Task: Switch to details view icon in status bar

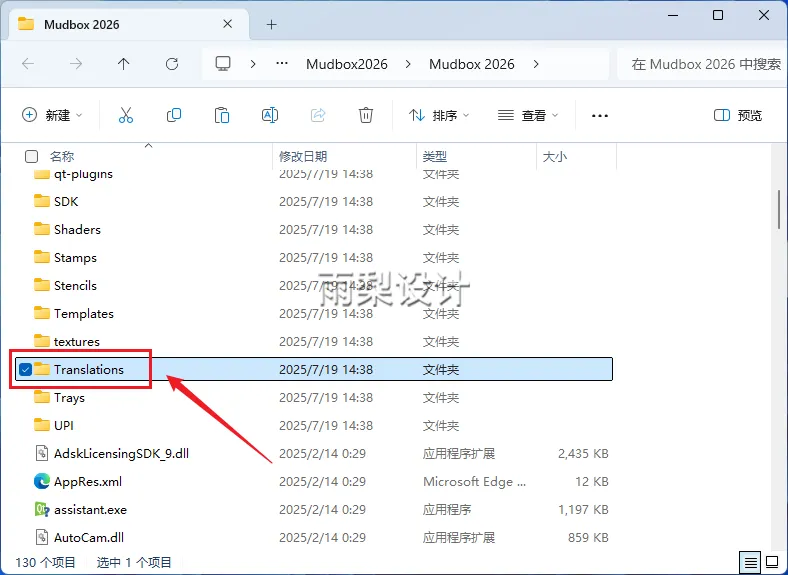Action: [750, 561]
